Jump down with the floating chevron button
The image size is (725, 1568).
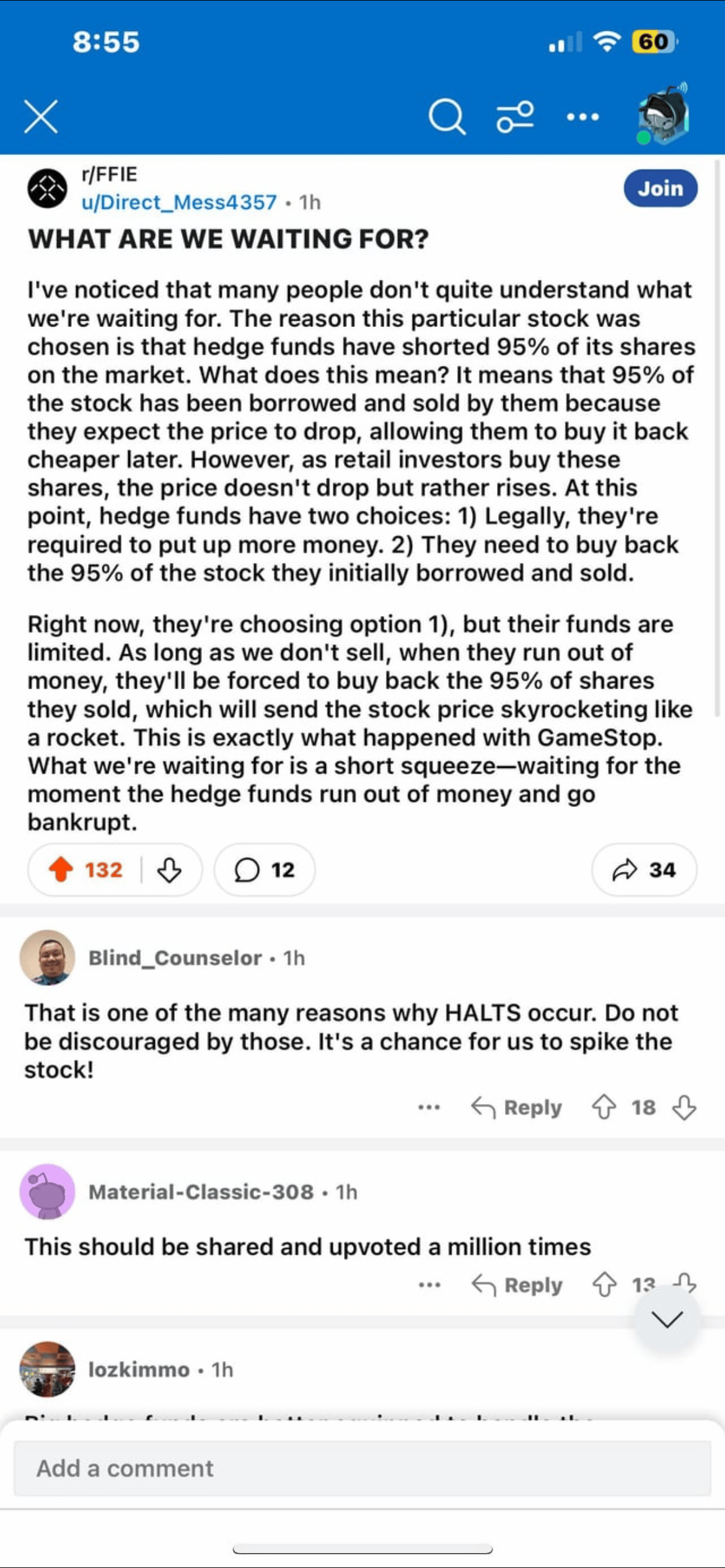tap(667, 1318)
